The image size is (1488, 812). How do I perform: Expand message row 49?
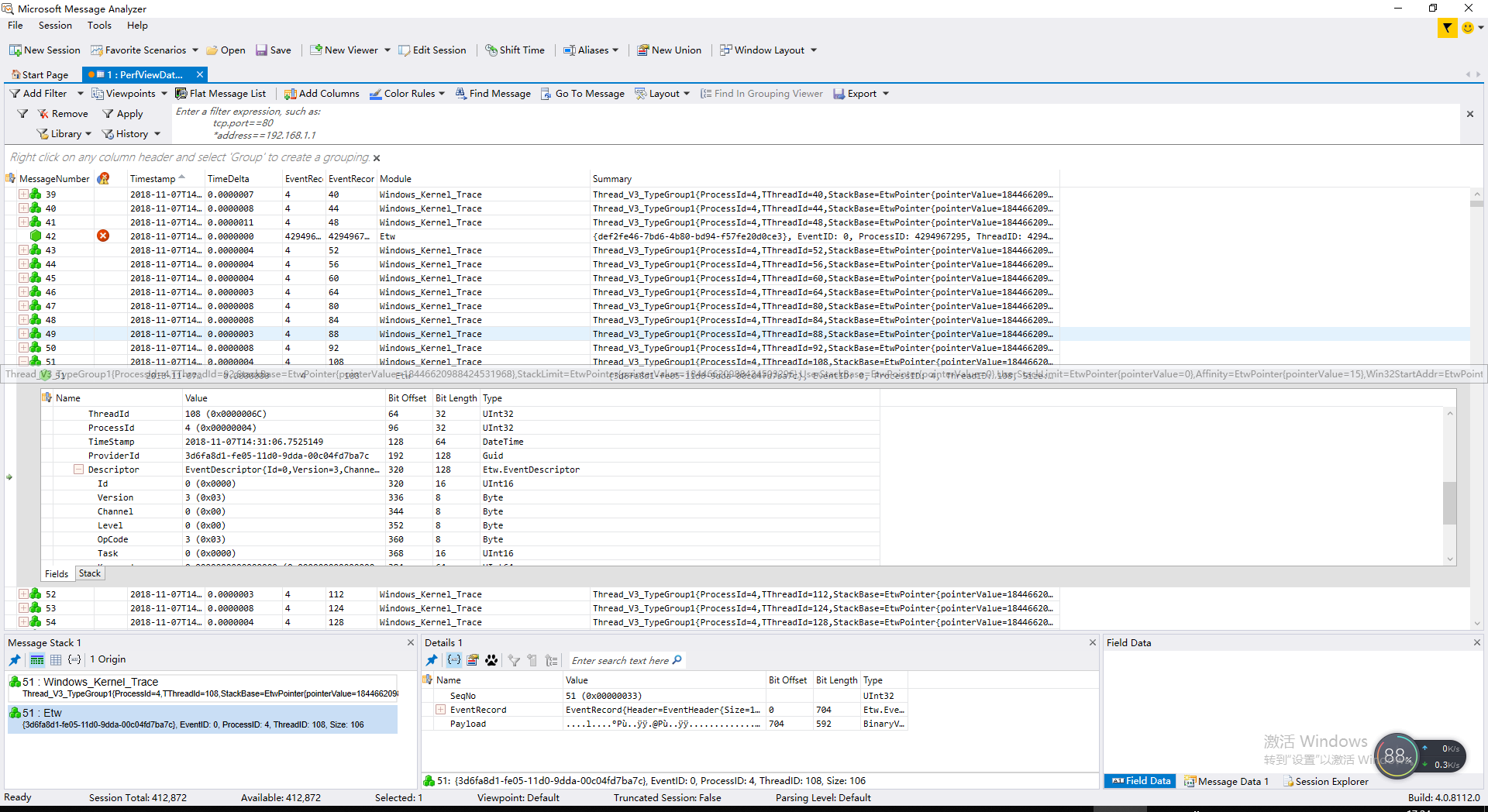(23, 334)
